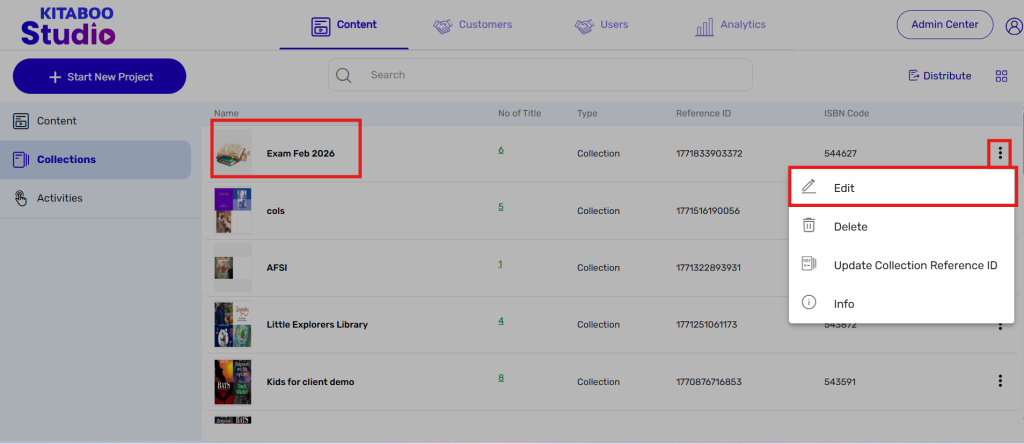Open Info from the context menu

[x=844, y=304]
